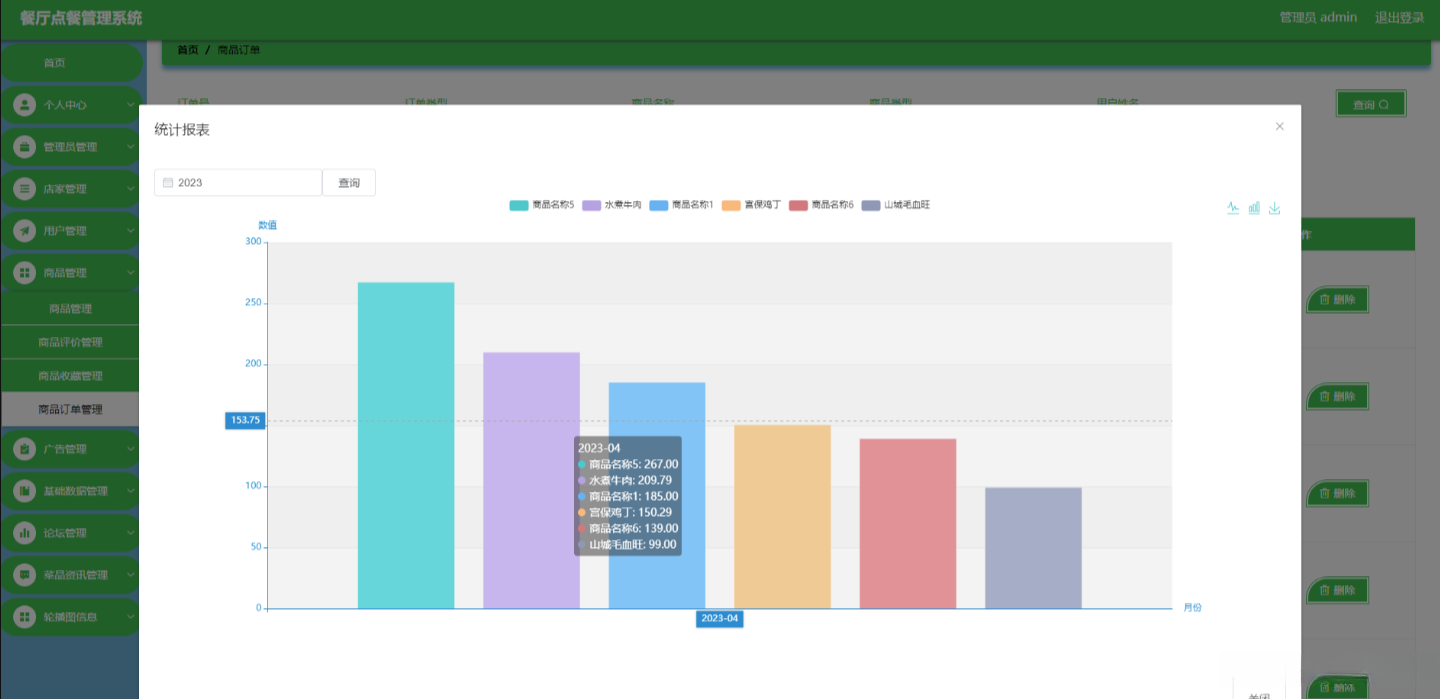Expand 店家管理 menu chevron

131,188
